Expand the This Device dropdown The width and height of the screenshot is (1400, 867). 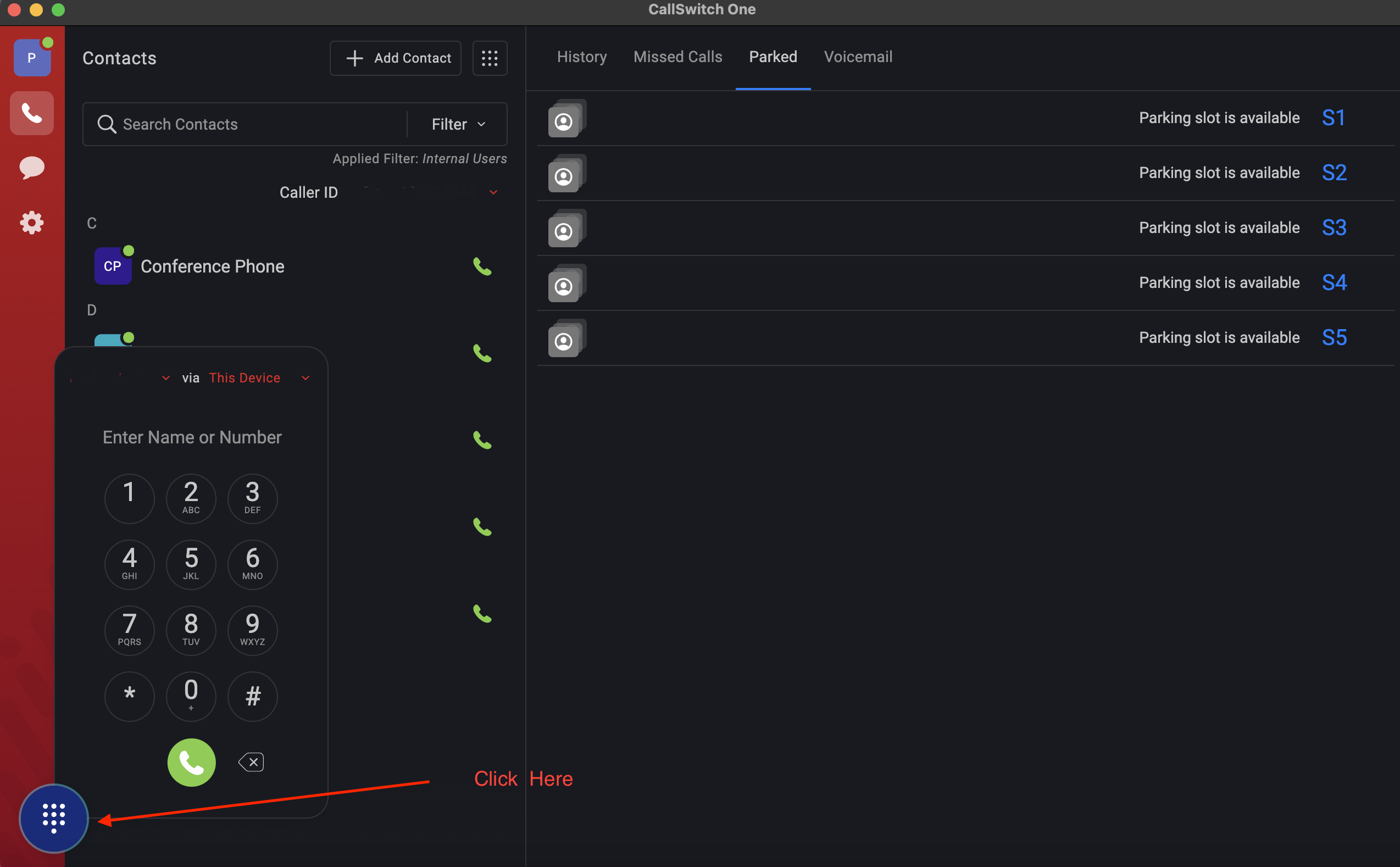click(x=305, y=378)
